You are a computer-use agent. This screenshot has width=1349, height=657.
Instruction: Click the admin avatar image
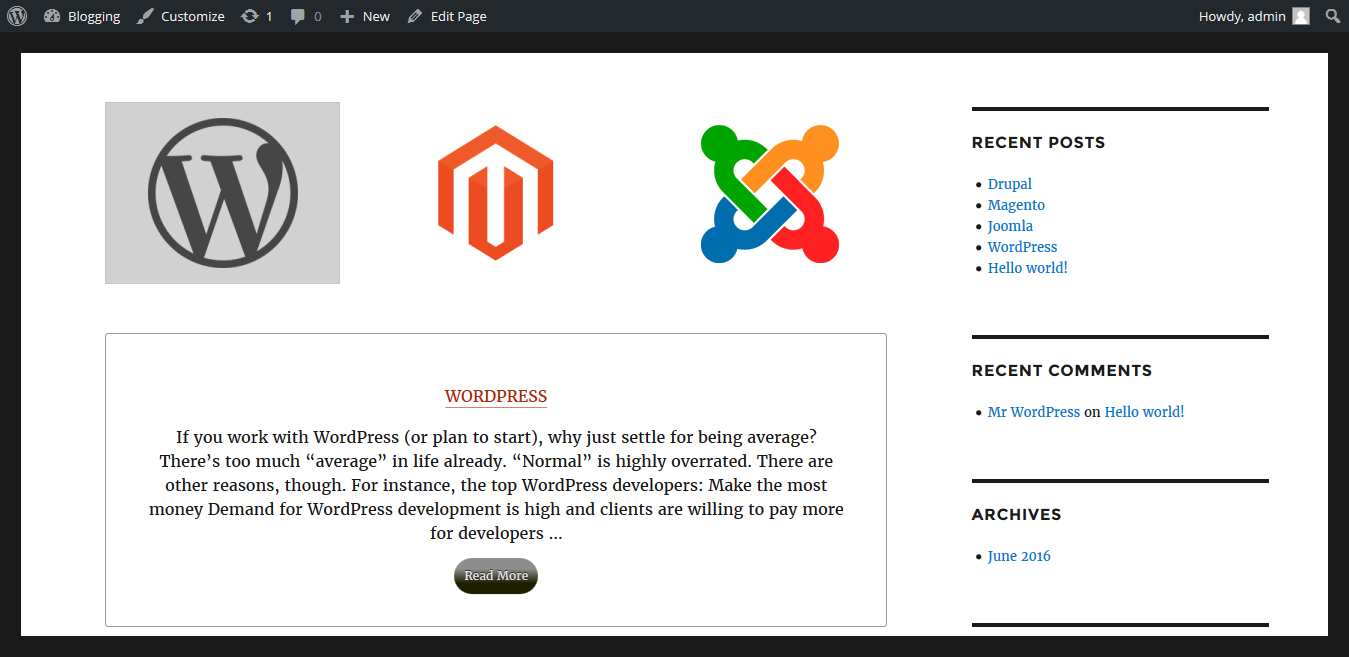point(1301,16)
